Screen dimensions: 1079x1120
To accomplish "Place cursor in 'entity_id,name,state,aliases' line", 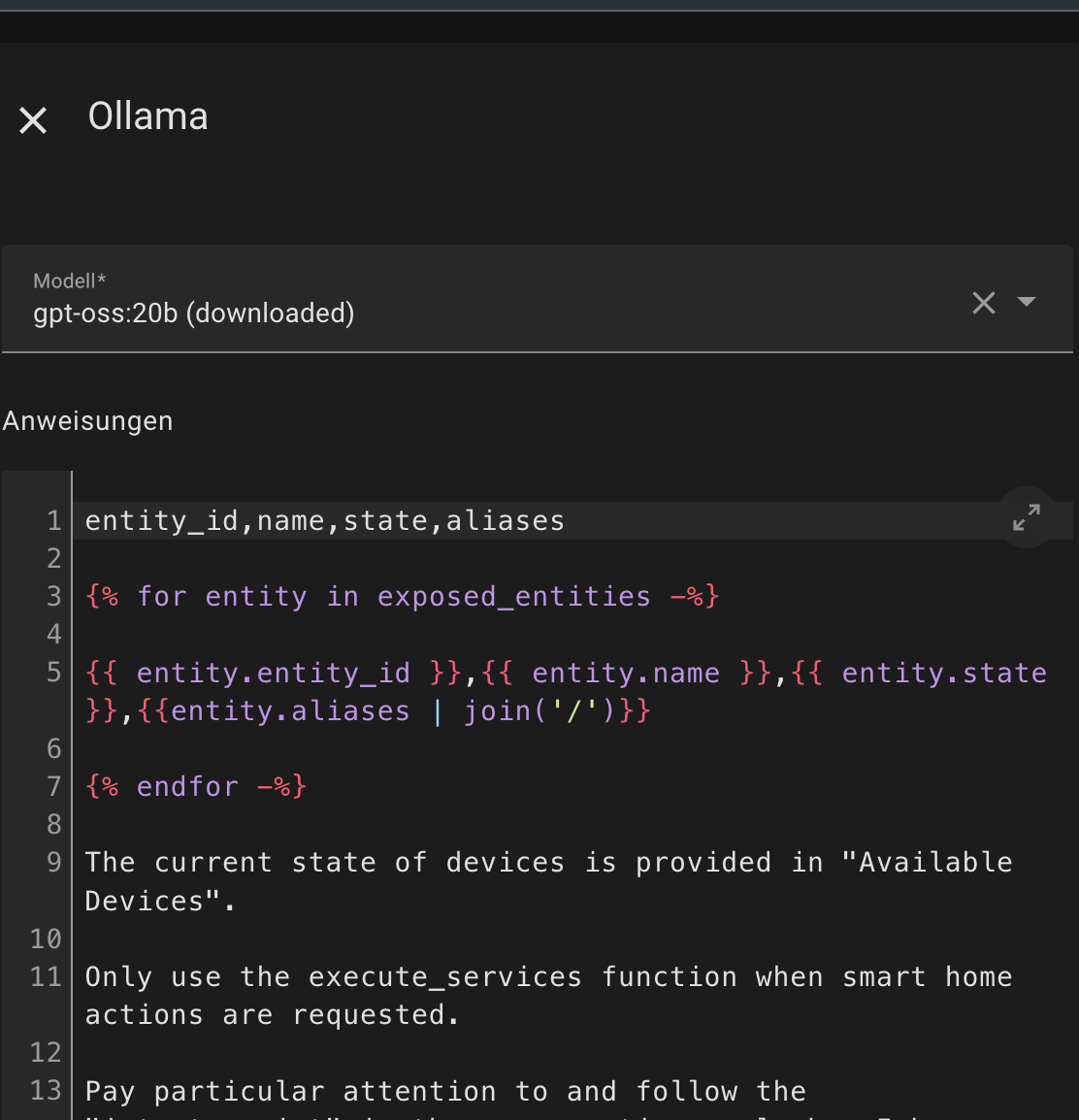I will [324, 521].
